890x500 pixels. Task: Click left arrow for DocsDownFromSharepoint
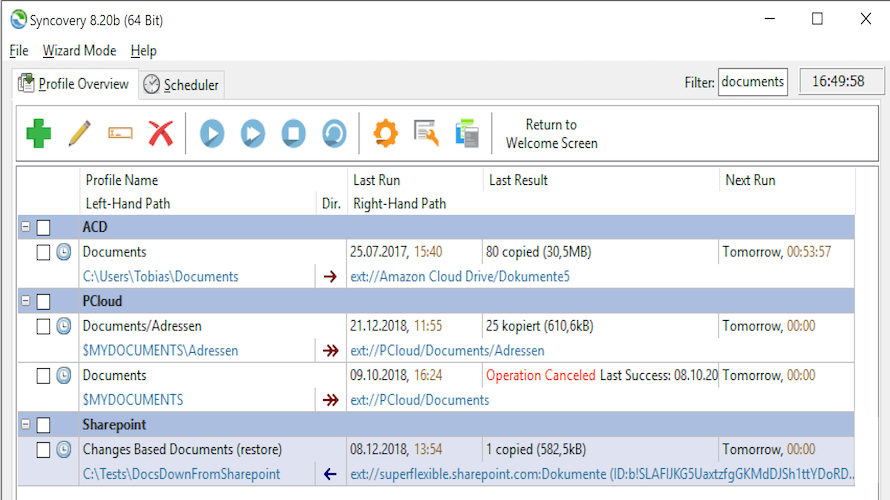(330, 474)
